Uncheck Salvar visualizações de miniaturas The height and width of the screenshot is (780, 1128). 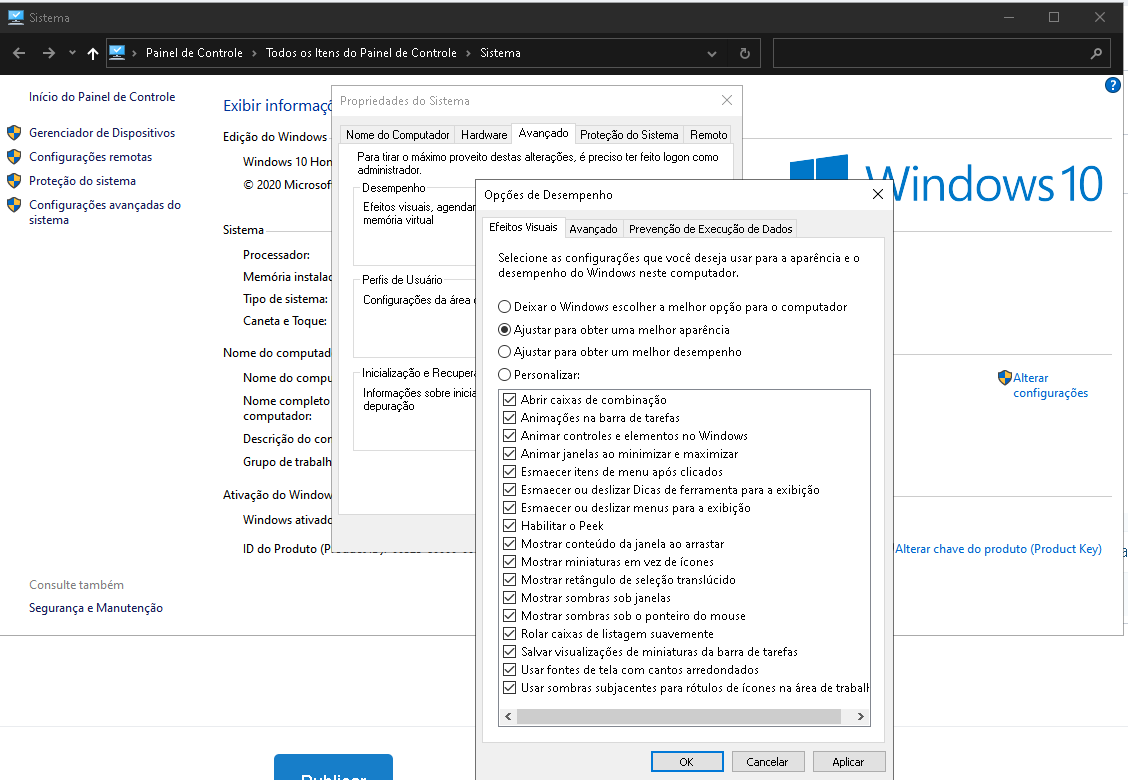(x=509, y=651)
